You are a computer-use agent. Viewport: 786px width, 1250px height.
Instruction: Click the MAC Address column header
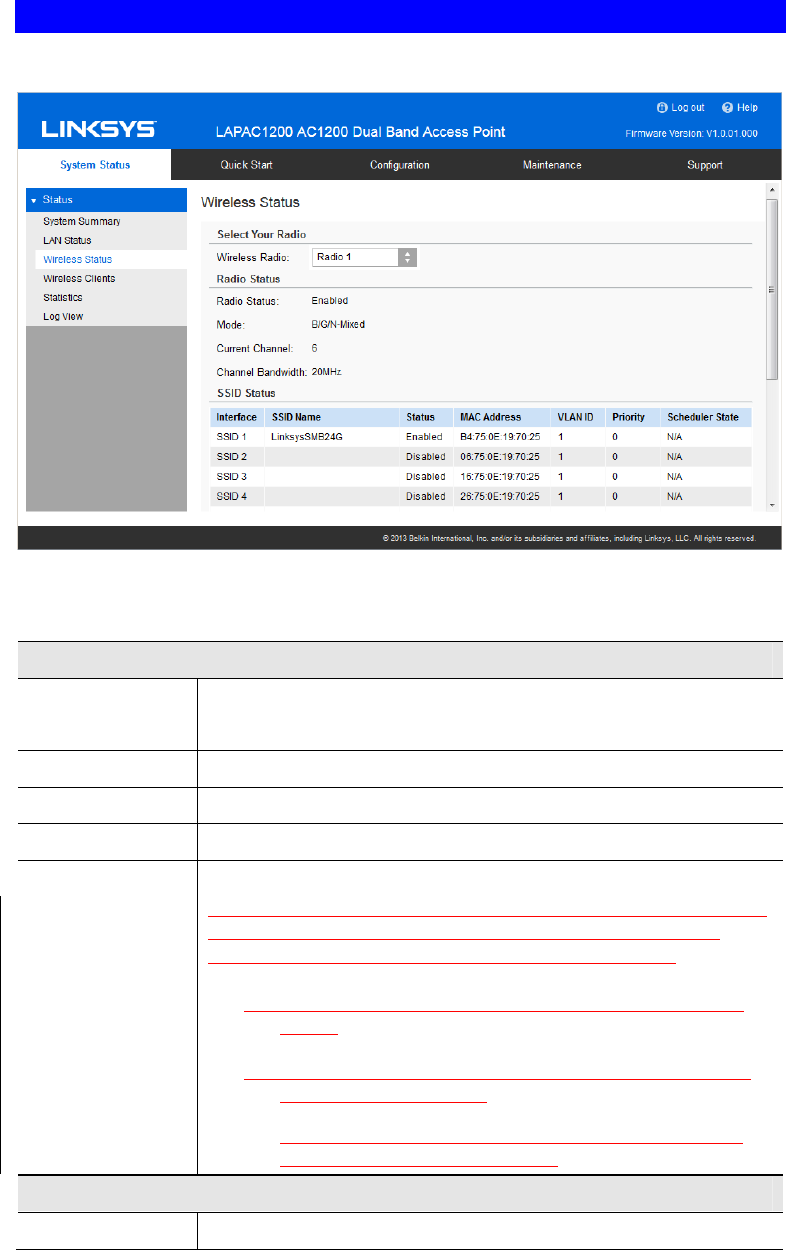490,417
